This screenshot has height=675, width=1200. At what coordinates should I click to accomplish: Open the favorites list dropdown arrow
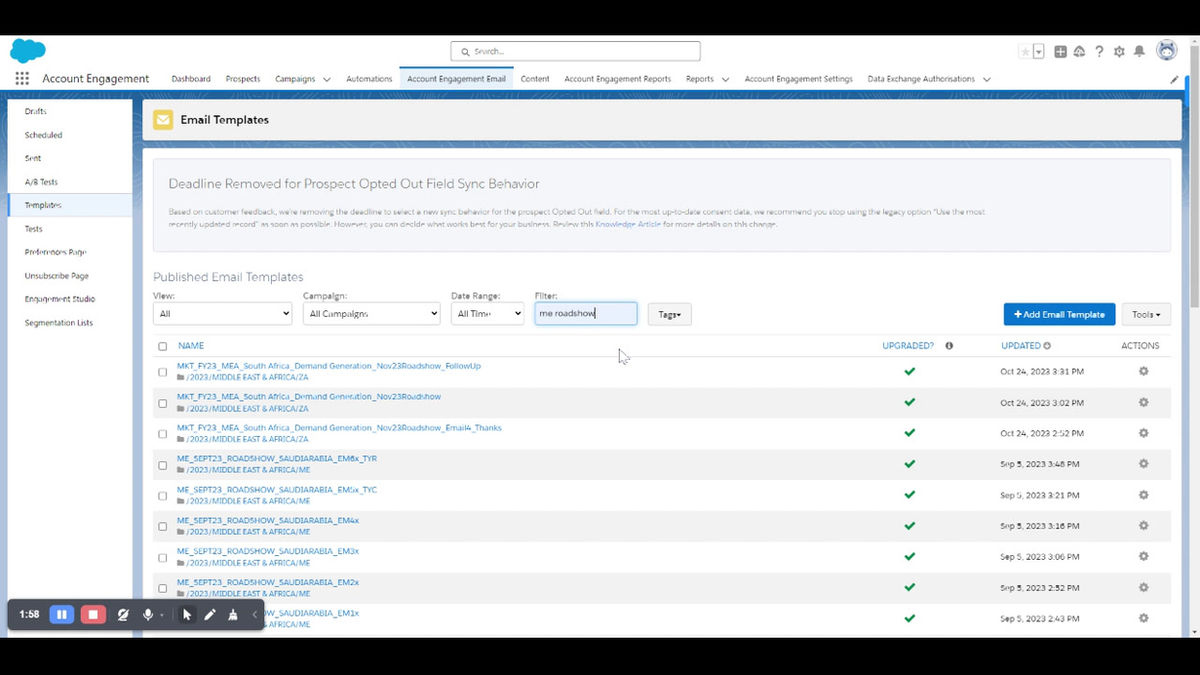click(x=1039, y=52)
